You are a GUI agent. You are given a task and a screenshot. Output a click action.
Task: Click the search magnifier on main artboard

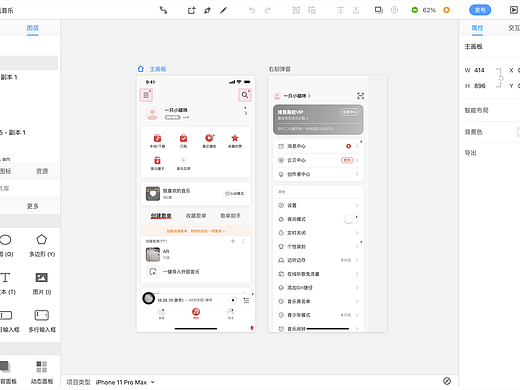tap(245, 95)
